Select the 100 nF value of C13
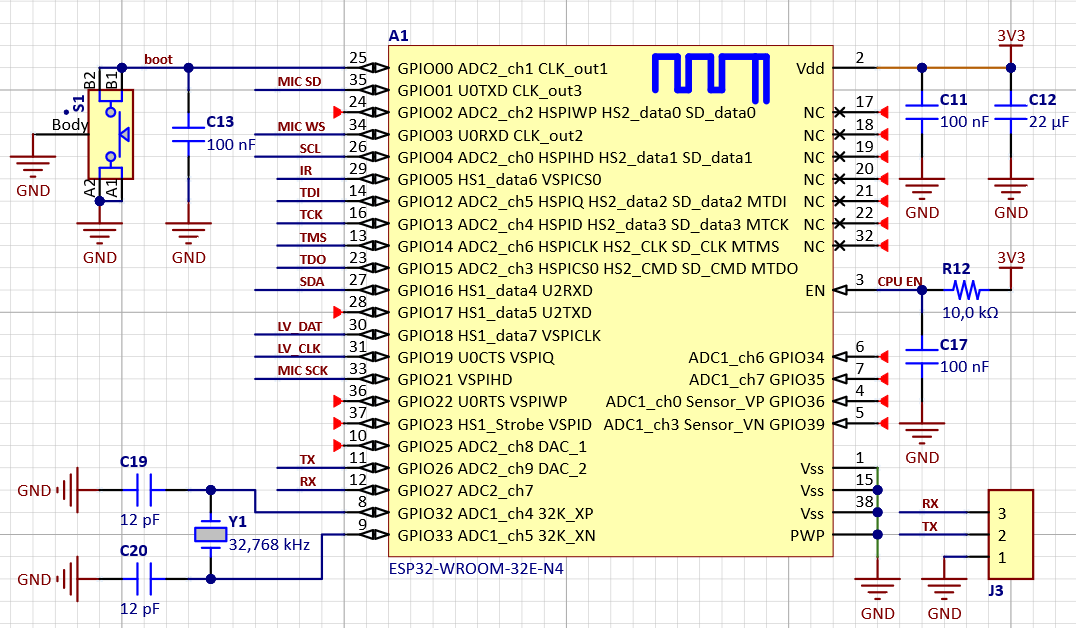Viewport: 1076px width, 628px height. pos(231,145)
